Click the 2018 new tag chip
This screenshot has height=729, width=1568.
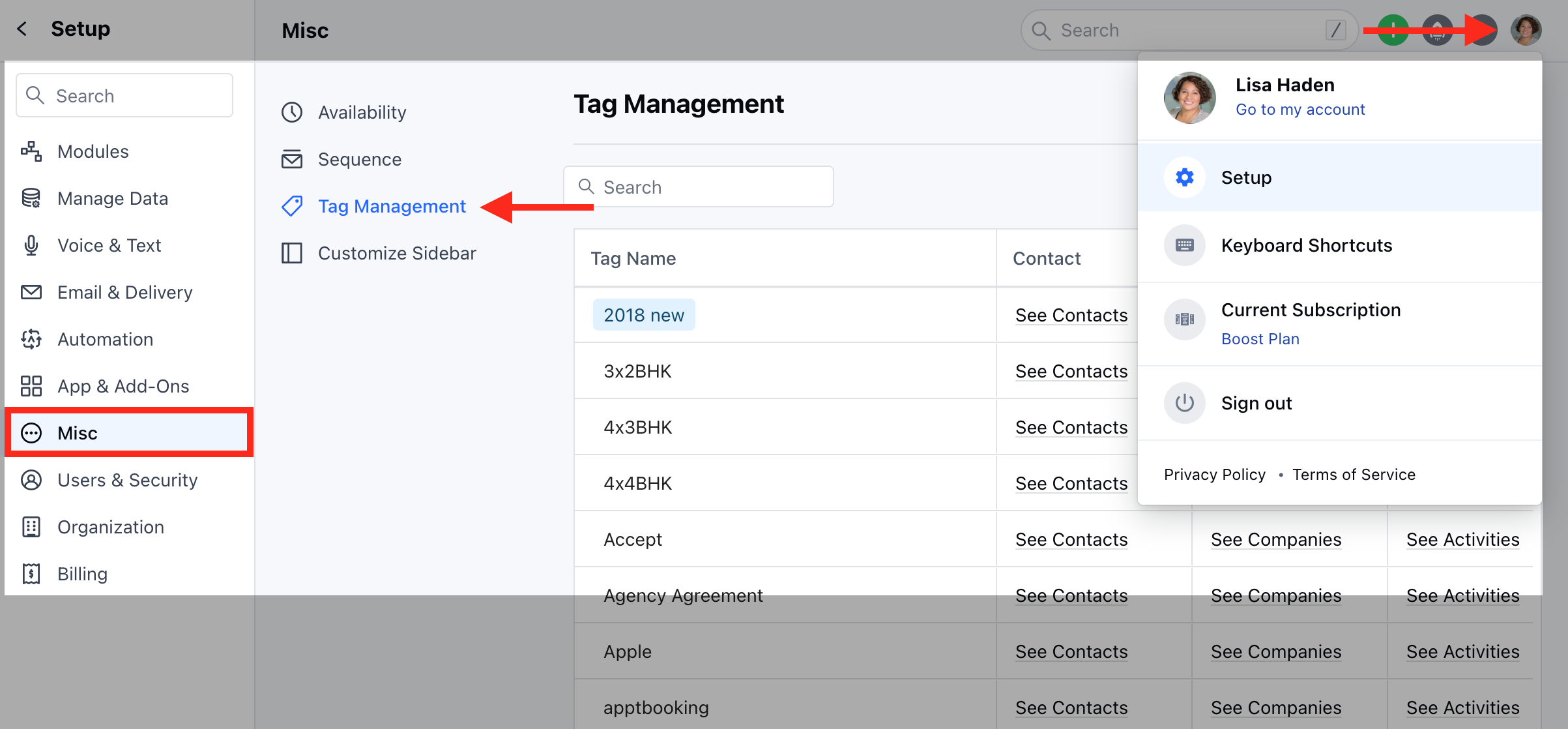click(643, 315)
